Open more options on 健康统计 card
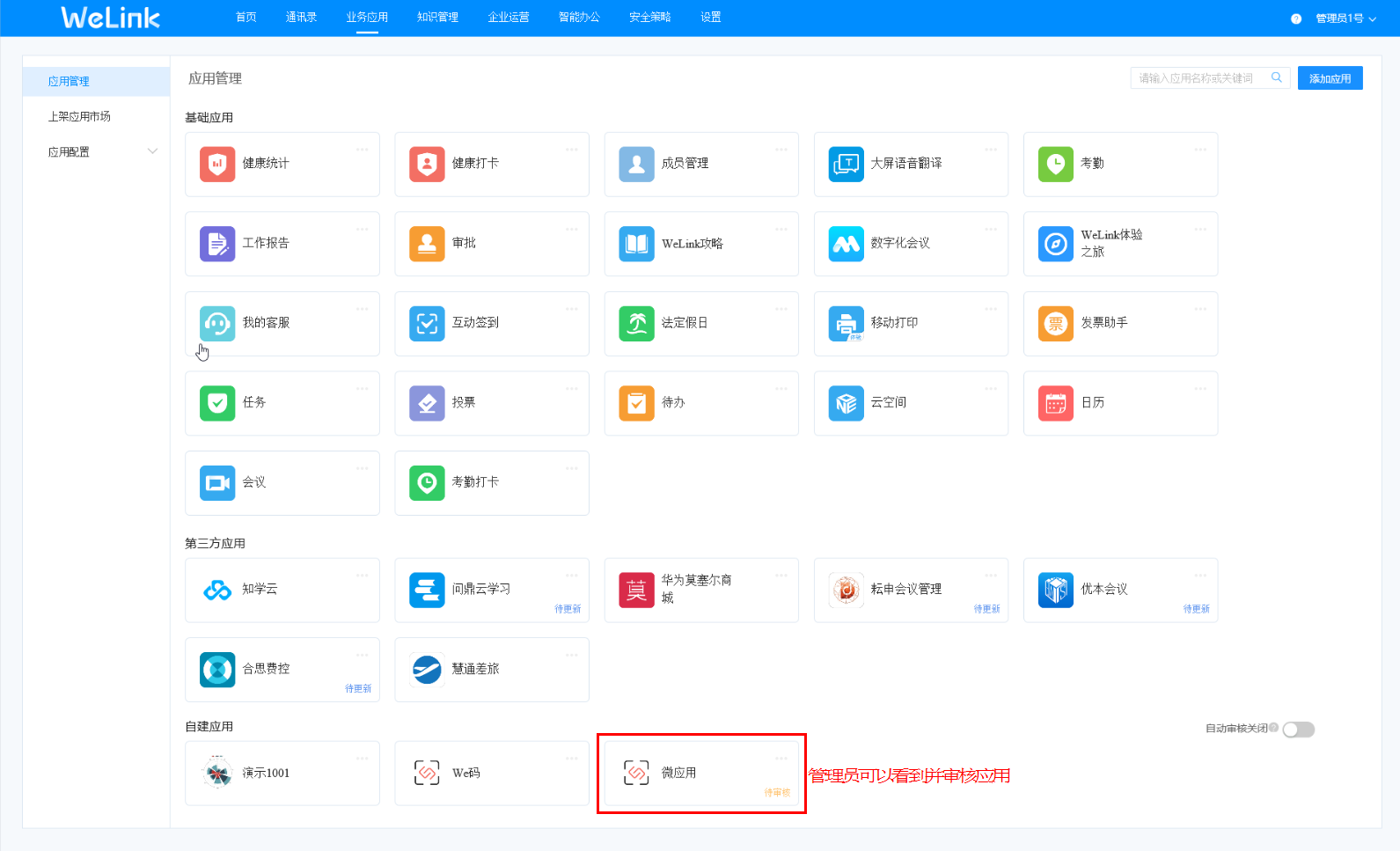This screenshot has width=1400, height=851. point(363,150)
